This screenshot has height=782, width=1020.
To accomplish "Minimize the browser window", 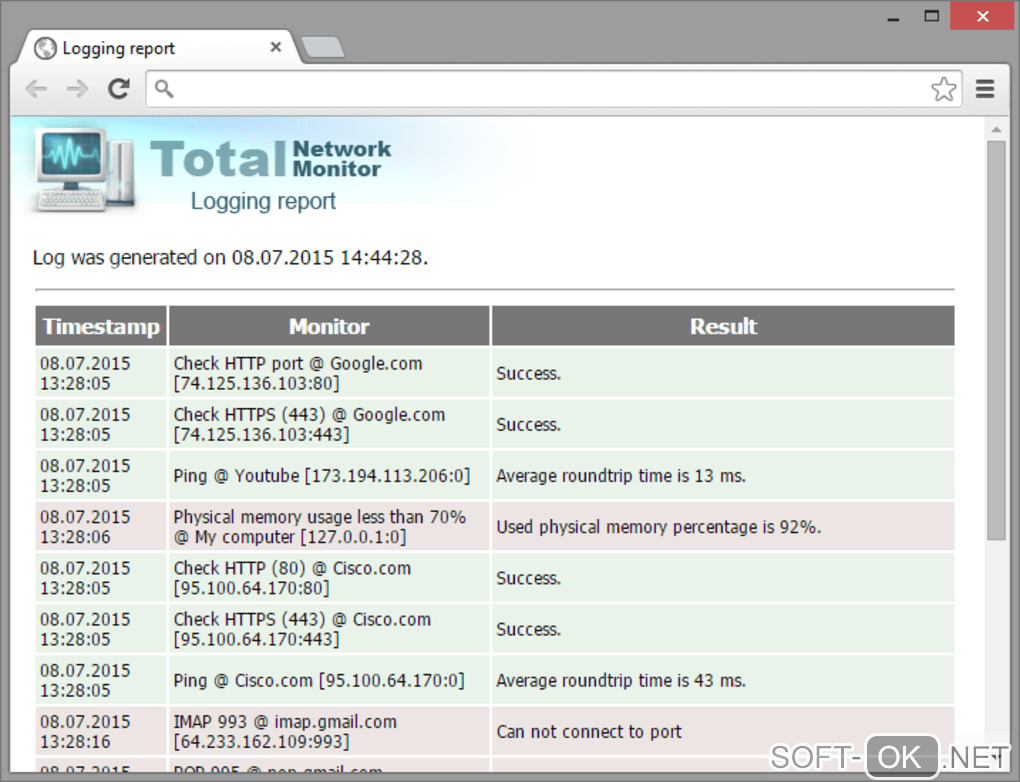I will click(x=893, y=18).
